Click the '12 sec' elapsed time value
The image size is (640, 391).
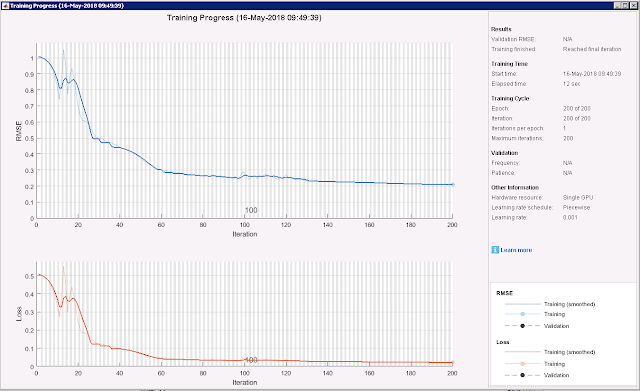click(571, 84)
